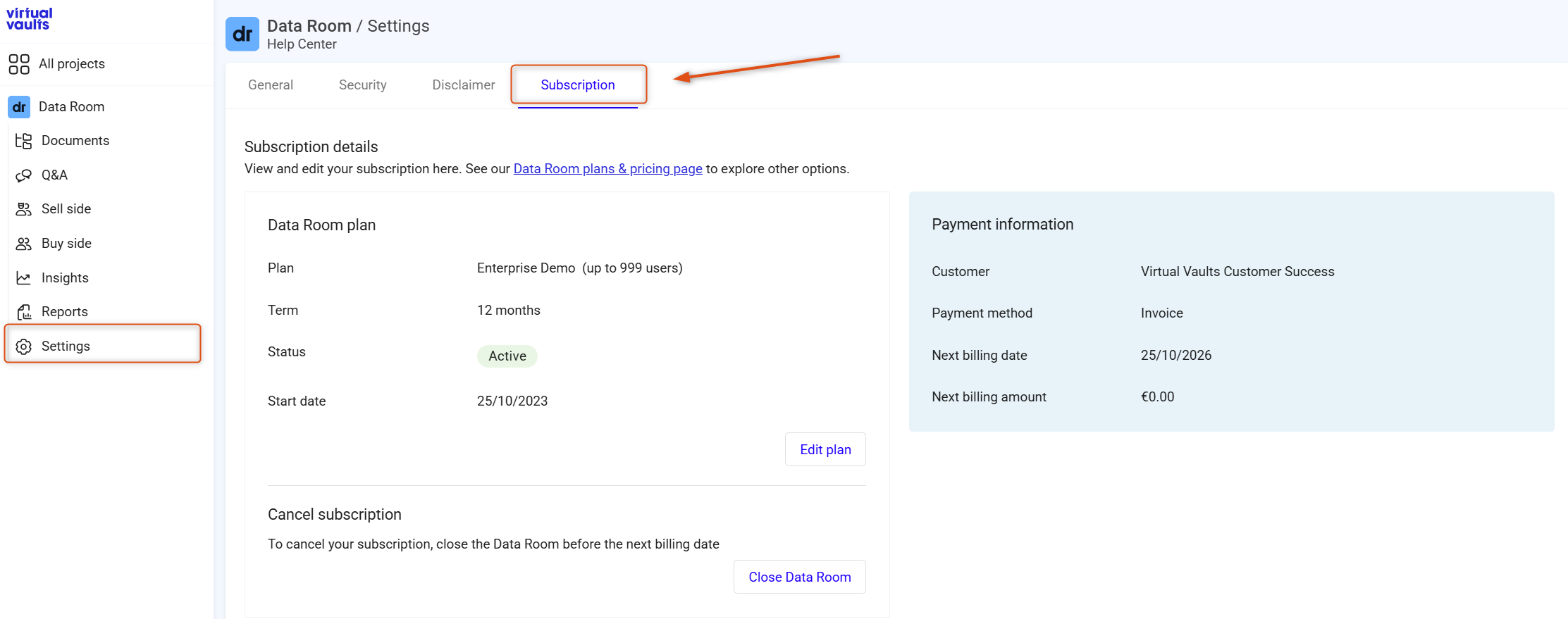This screenshot has height=619, width=1568.
Task: Click the start date '25/10/2023'
Action: pyautogui.click(x=512, y=401)
